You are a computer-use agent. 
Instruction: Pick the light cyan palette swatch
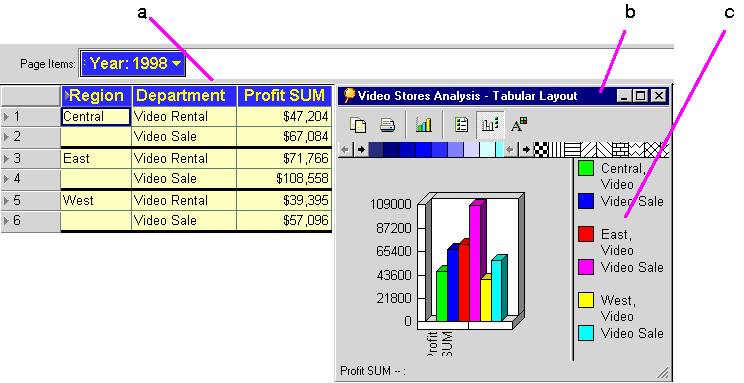coord(487,150)
